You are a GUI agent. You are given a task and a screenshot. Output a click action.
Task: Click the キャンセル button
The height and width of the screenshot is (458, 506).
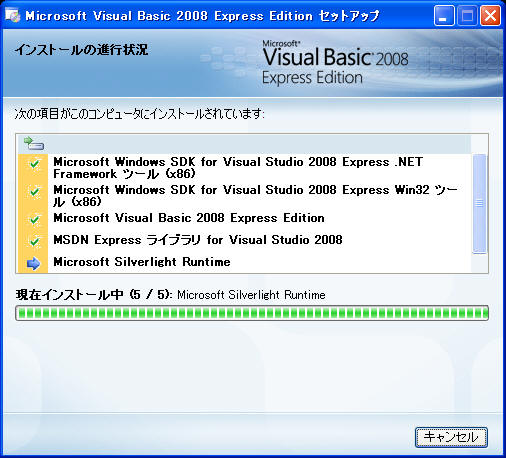click(451, 437)
